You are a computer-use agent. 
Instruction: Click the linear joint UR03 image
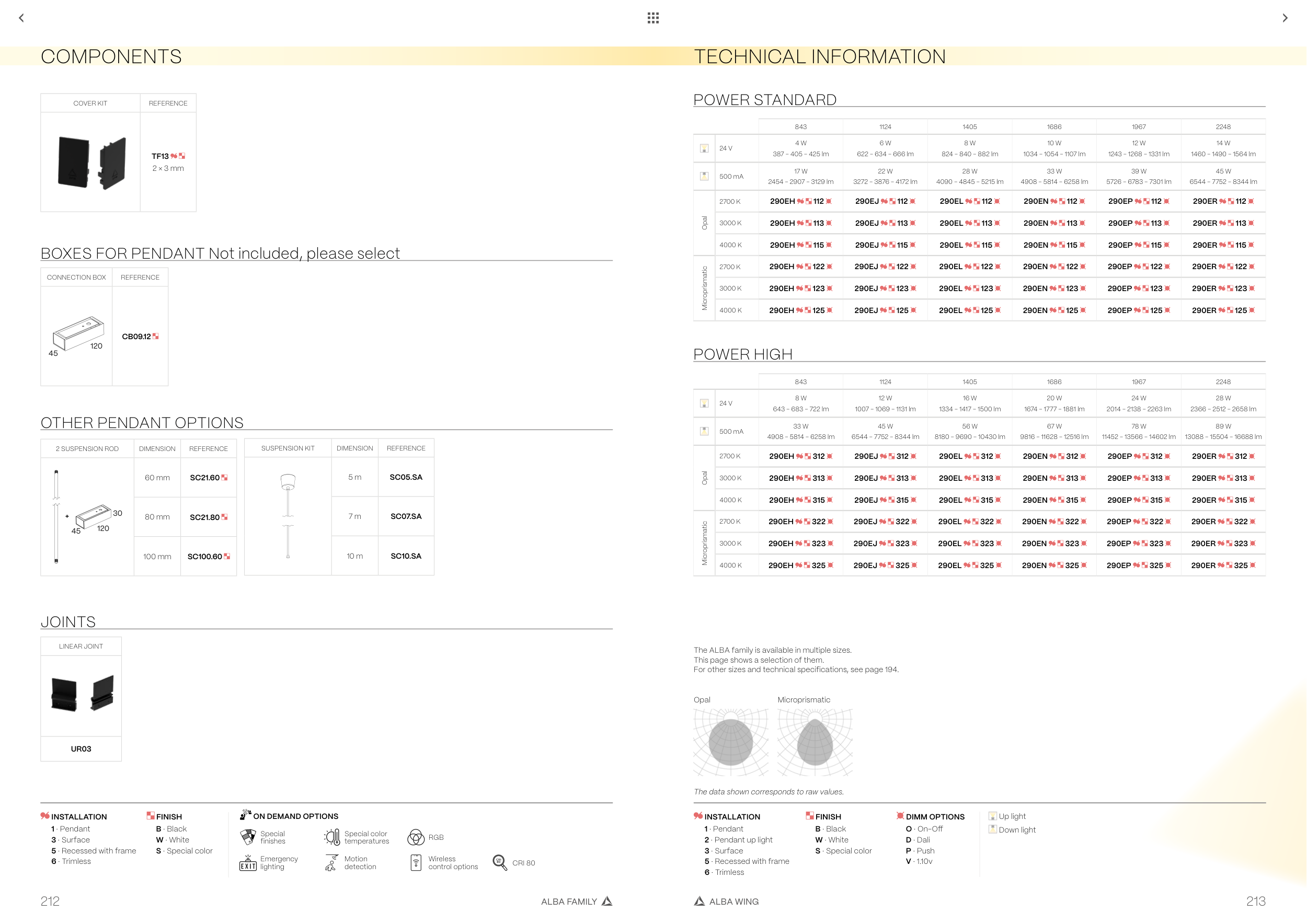point(82,694)
